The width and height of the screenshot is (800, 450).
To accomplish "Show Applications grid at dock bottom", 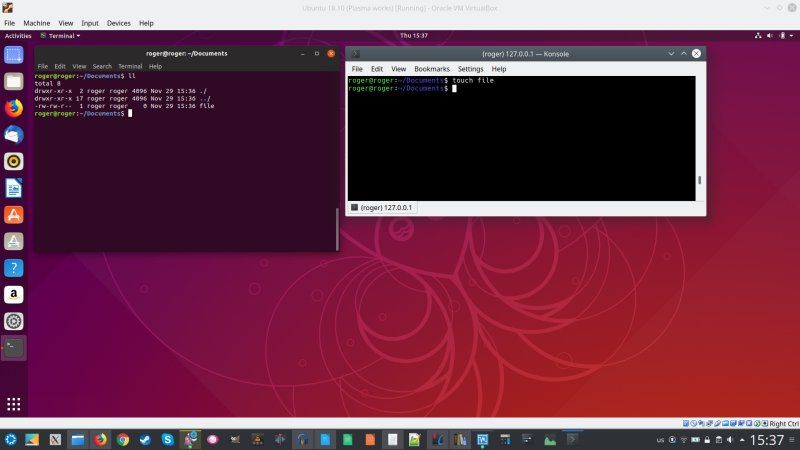I will tap(14, 404).
